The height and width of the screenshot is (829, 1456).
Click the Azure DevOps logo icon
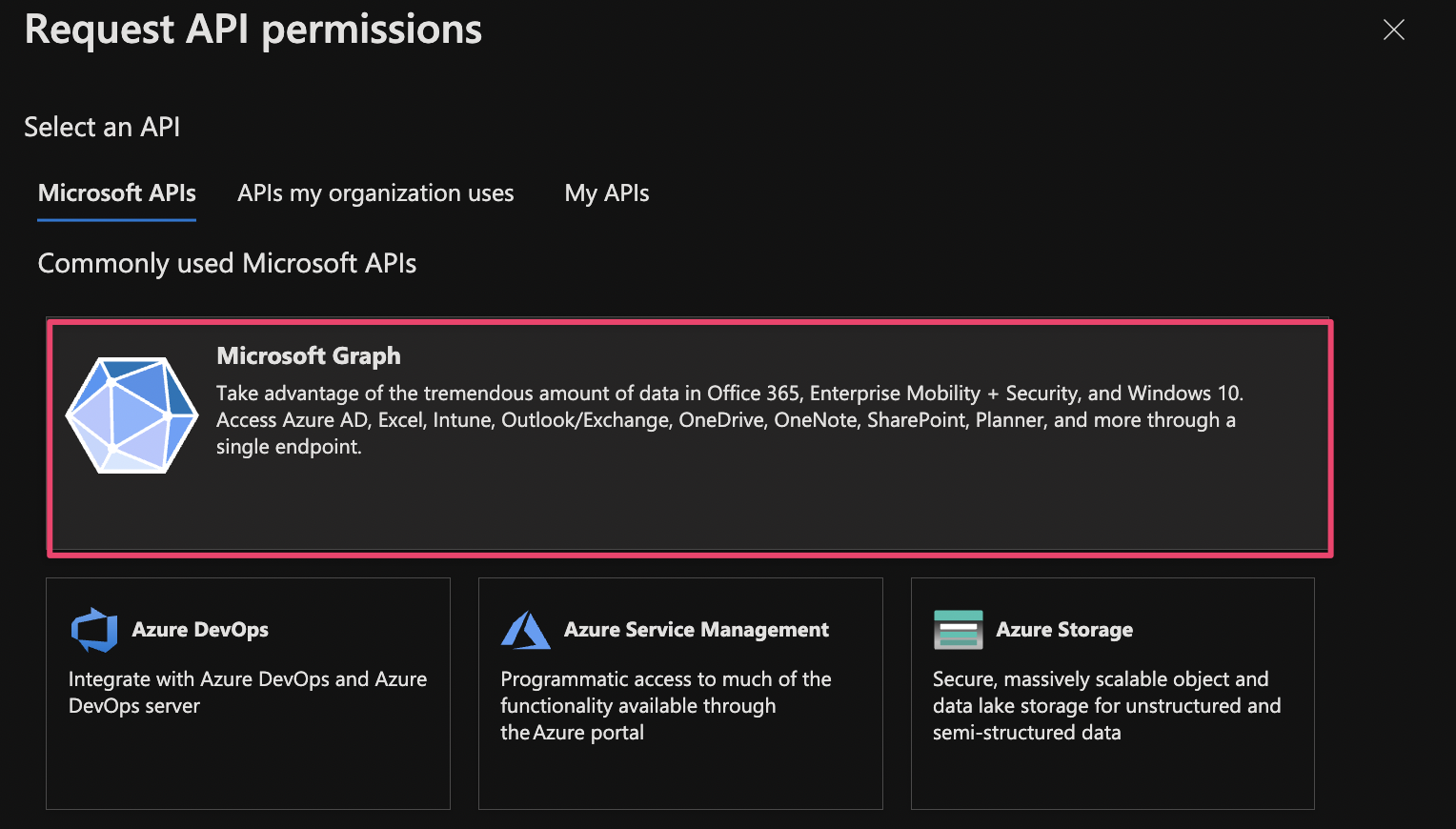point(94,630)
